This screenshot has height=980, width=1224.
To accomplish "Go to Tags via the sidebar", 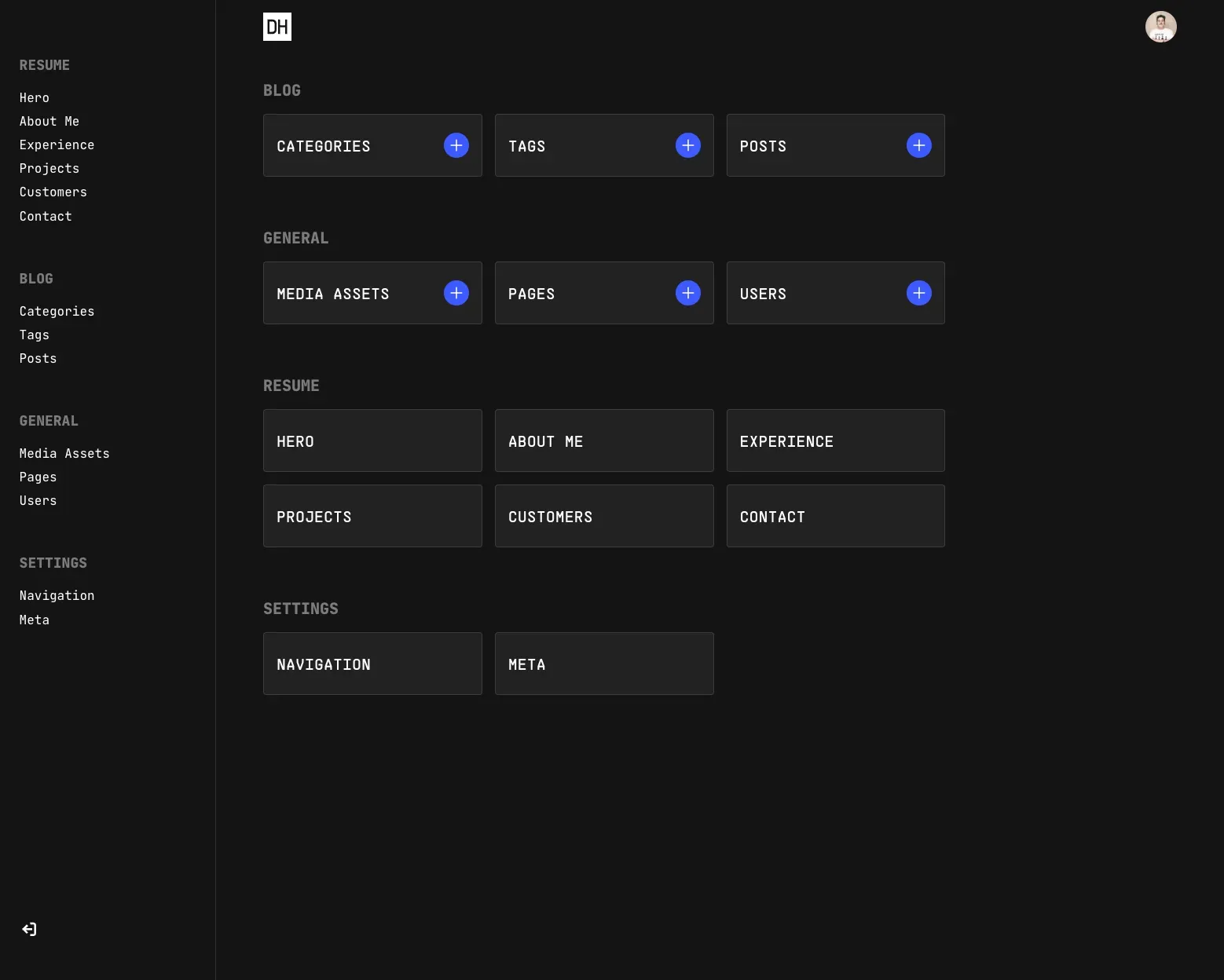I will coord(34,335).
